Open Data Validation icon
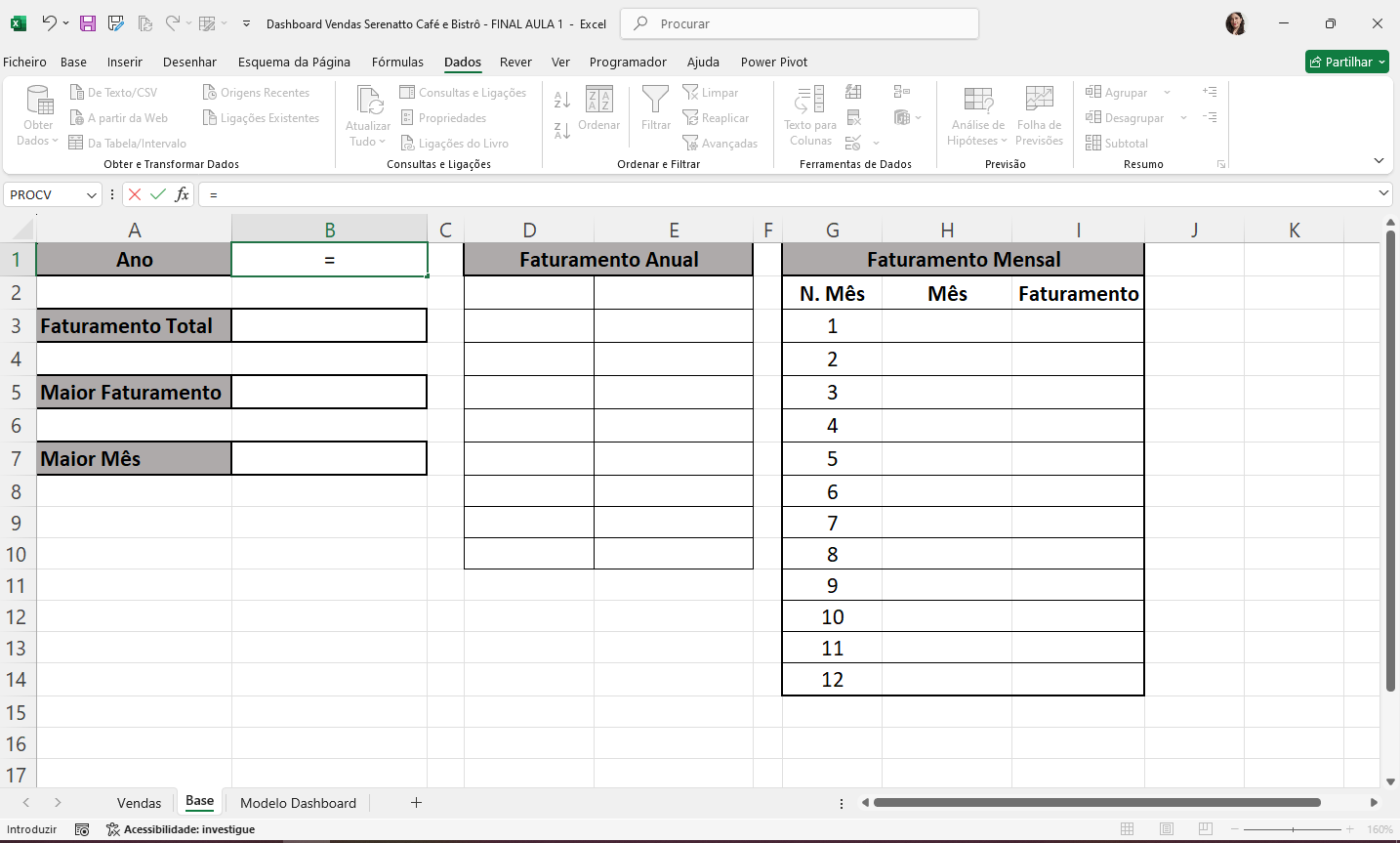This screenshot has height=843, width=1400. click(853, 143)
